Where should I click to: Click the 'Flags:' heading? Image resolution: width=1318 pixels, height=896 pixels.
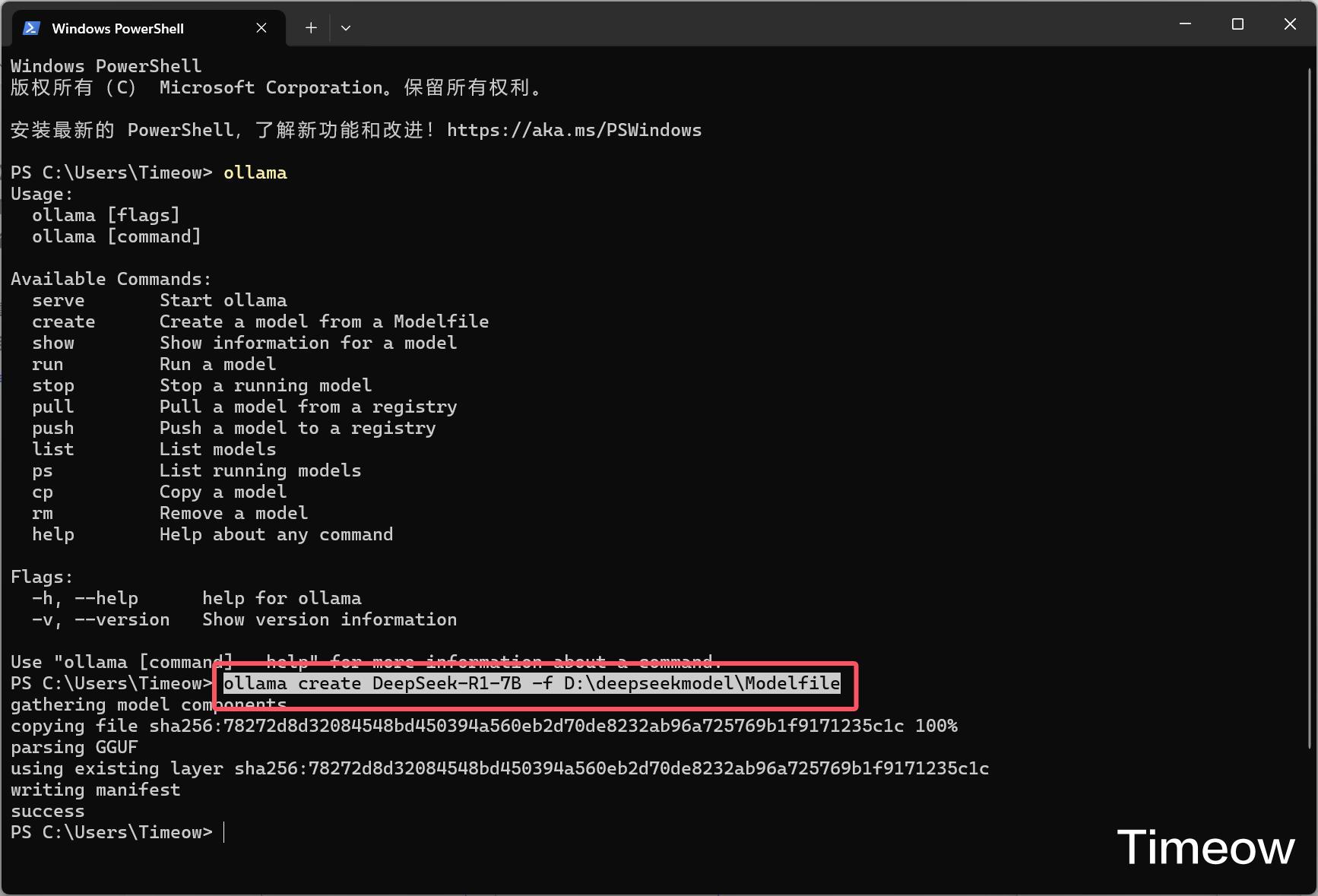[42, 577]
